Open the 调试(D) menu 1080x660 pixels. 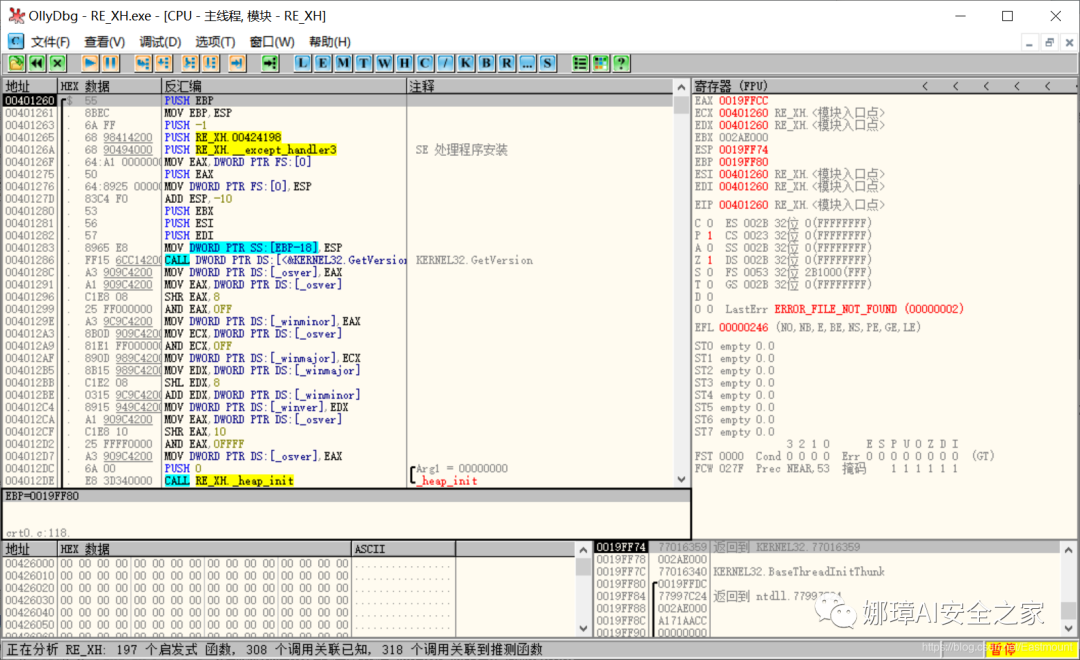click(x=160, y=42)
